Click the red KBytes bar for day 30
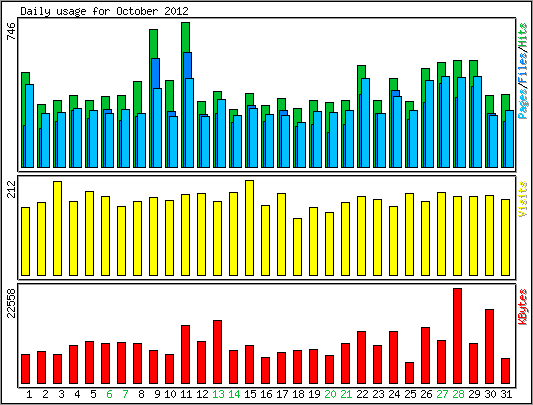533x405 pixels. [489, 347]
